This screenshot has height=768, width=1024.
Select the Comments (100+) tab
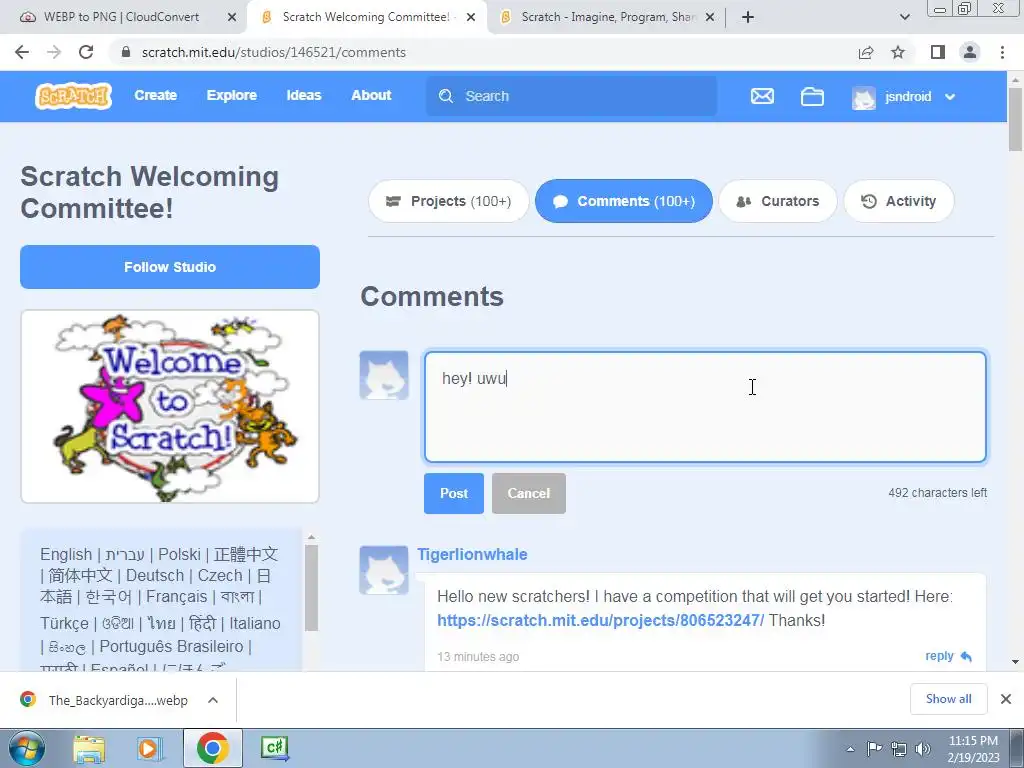(624, 201)
